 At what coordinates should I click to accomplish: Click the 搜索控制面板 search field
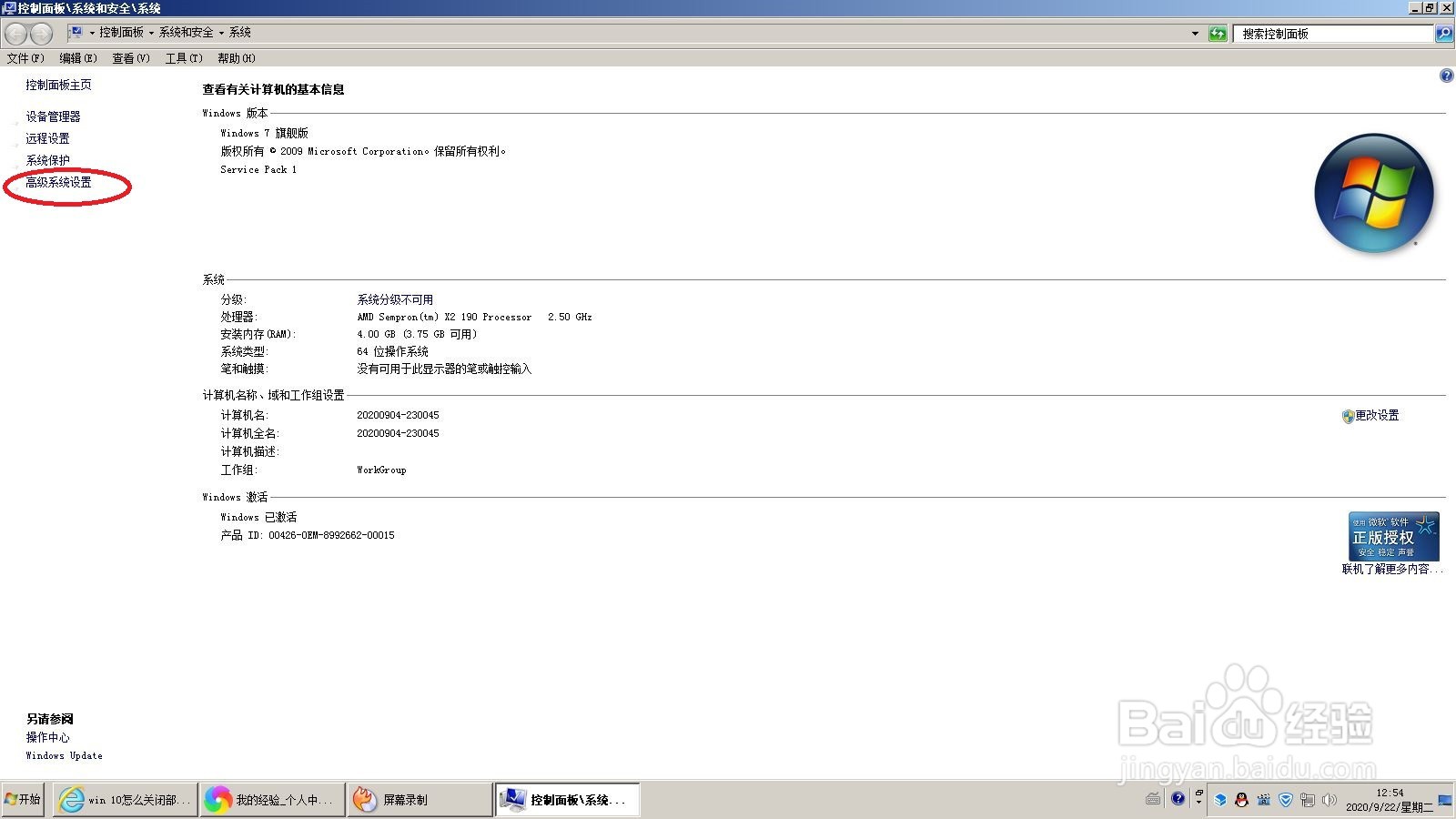click(x=1333, y=34)
